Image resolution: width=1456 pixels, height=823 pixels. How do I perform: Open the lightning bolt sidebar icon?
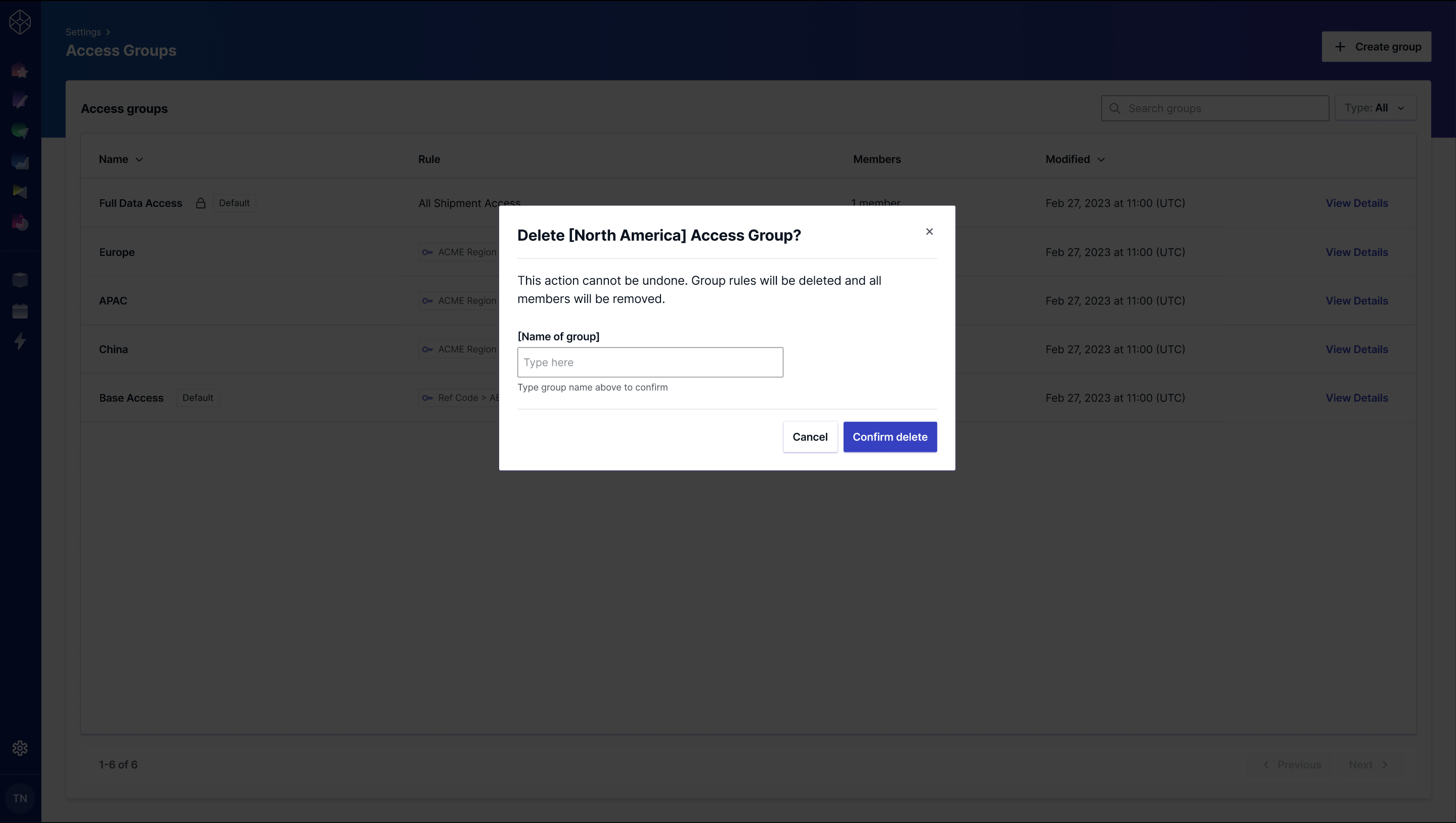click(x=20, y=341)
